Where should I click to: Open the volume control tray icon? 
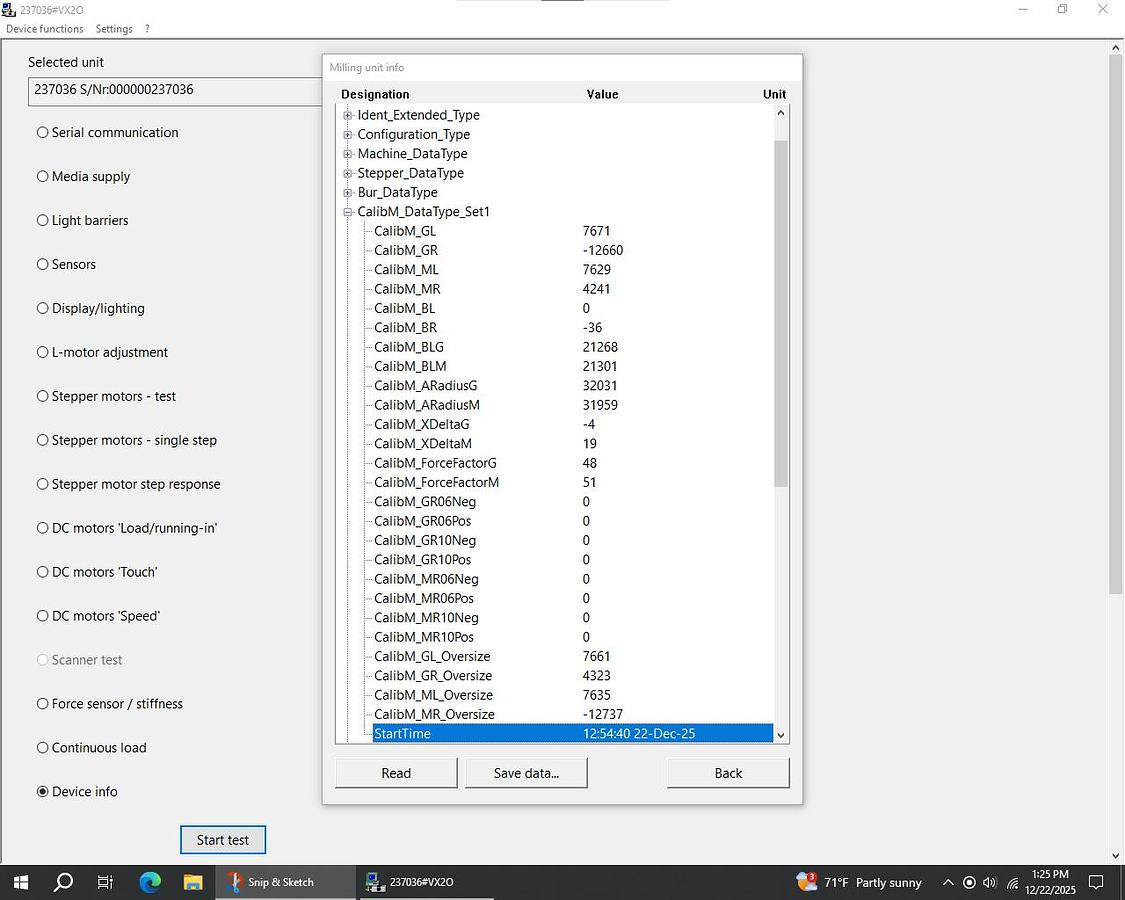(x=990, y=883)
